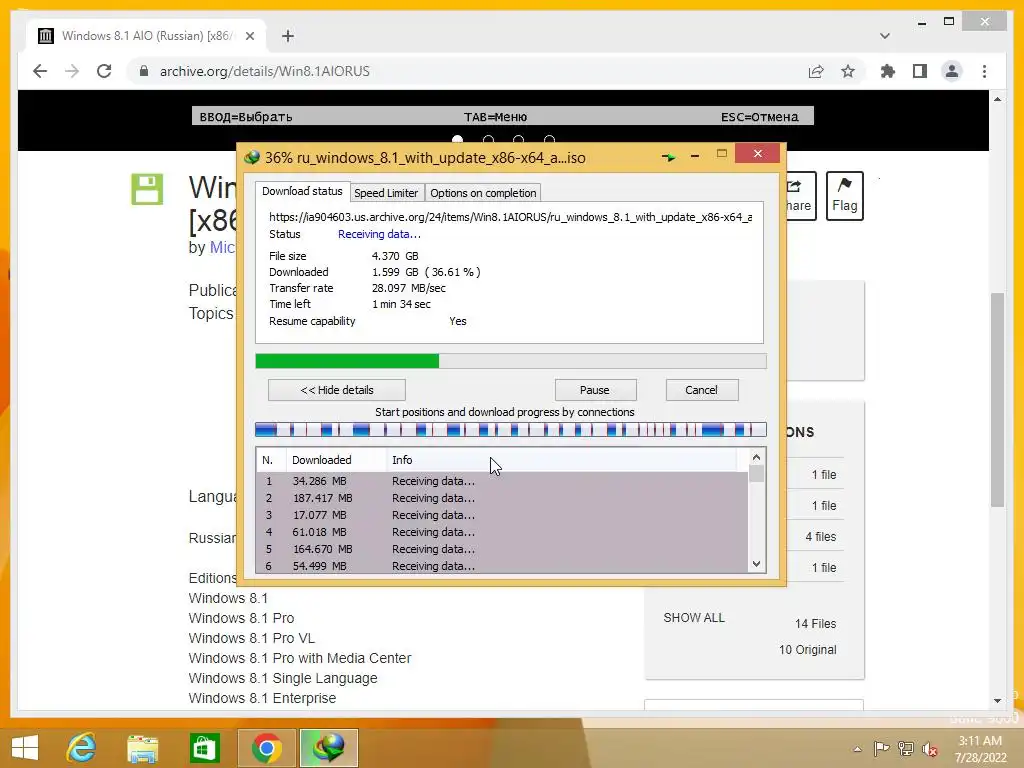Bookmark this tab with the star
Screen dimensions: 1024x768
tap(848, 71)
